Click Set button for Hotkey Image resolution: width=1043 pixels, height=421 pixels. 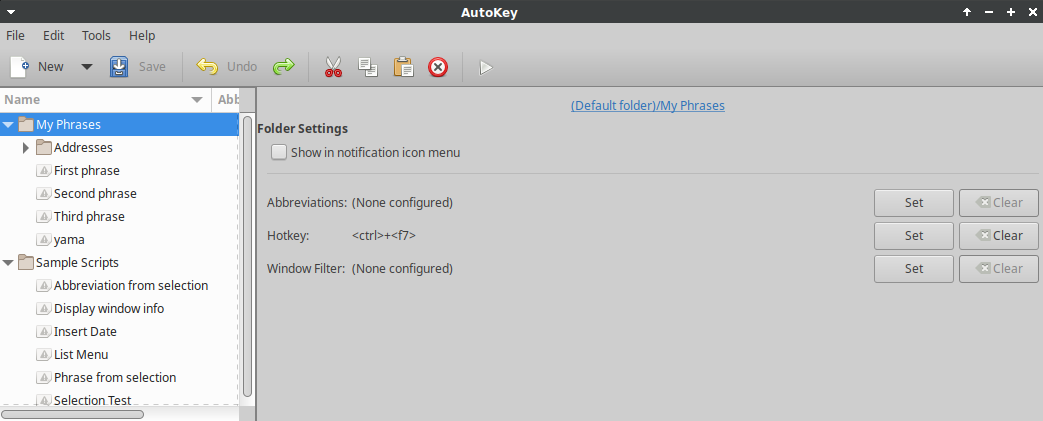click(x=914, y=235)
